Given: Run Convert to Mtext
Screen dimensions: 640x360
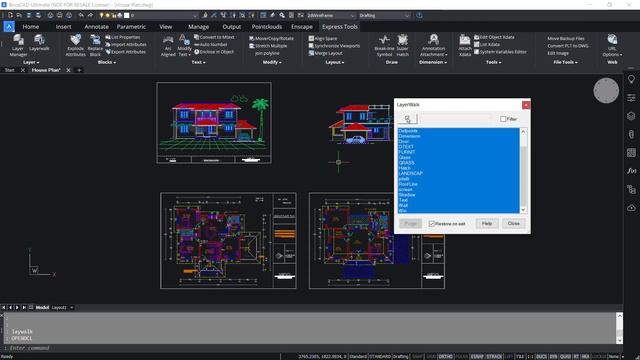Looking at the screenshot, I should [214, 37].
